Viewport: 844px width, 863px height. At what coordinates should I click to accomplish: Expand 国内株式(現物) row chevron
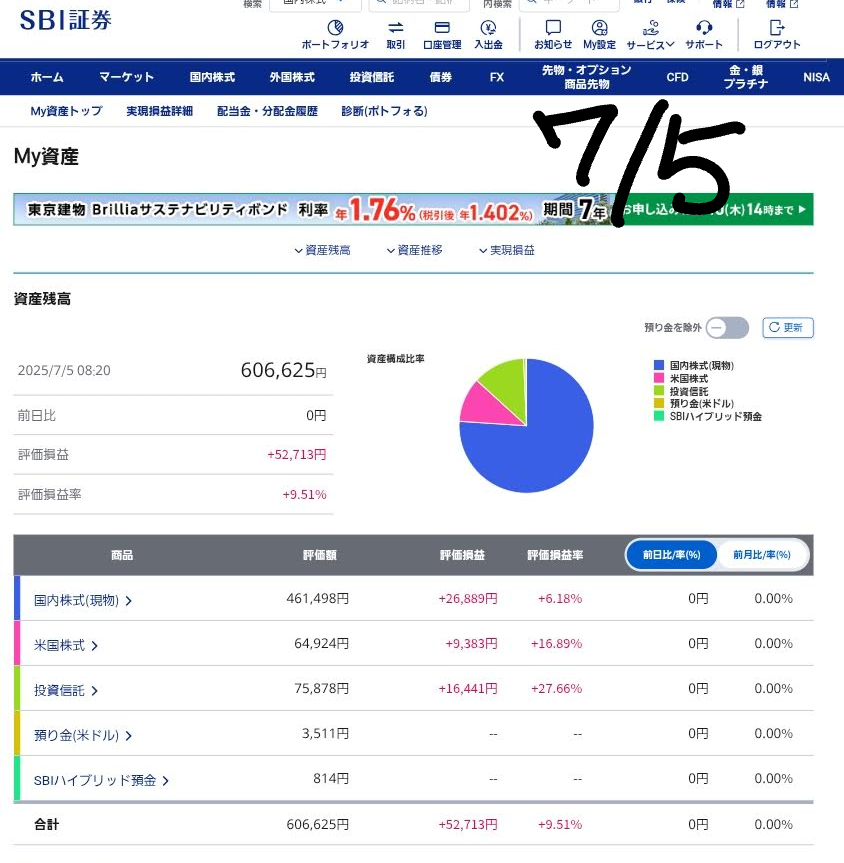(x=128, y=600)
